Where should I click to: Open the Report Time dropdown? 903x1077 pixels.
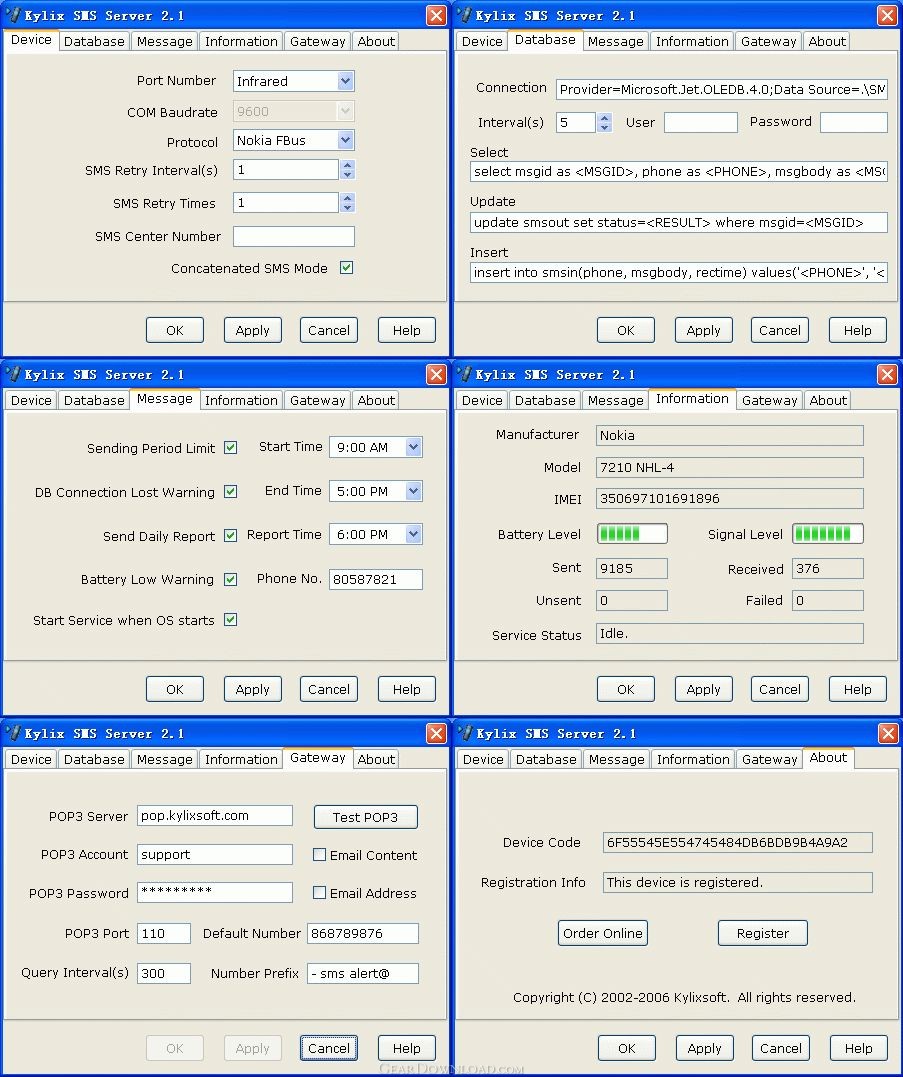[413, 534]
